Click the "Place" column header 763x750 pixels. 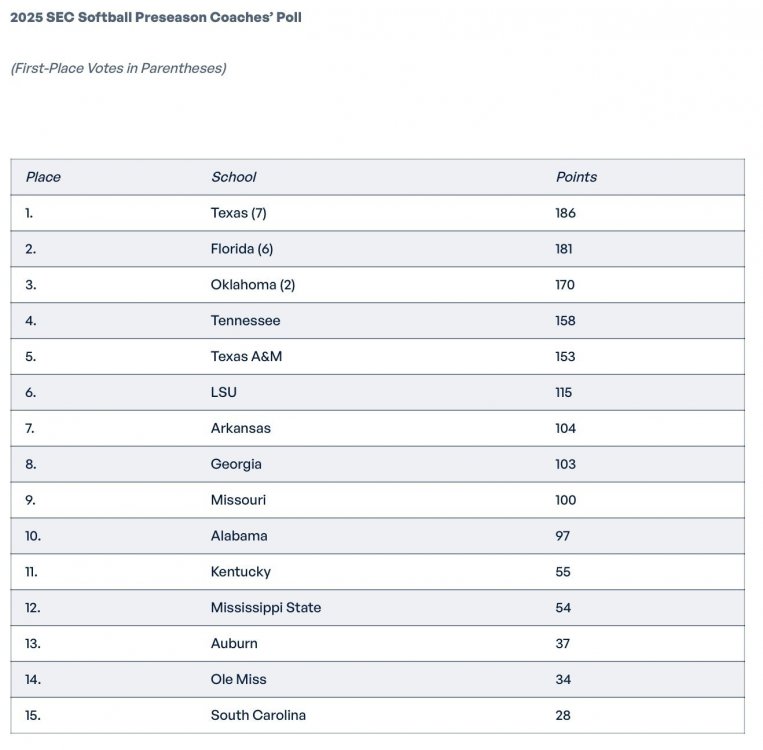43,177
